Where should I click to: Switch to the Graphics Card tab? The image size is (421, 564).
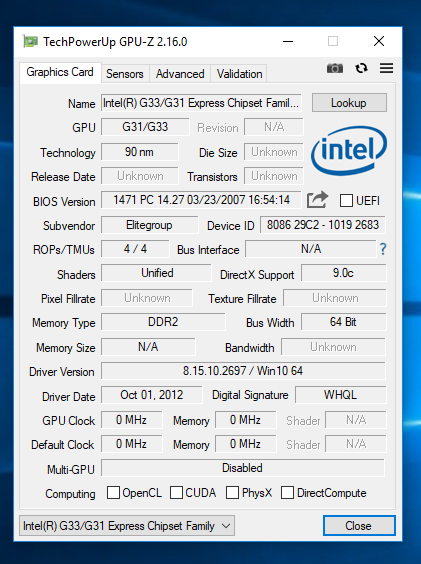pyautogui.click(x=60, y=72)
